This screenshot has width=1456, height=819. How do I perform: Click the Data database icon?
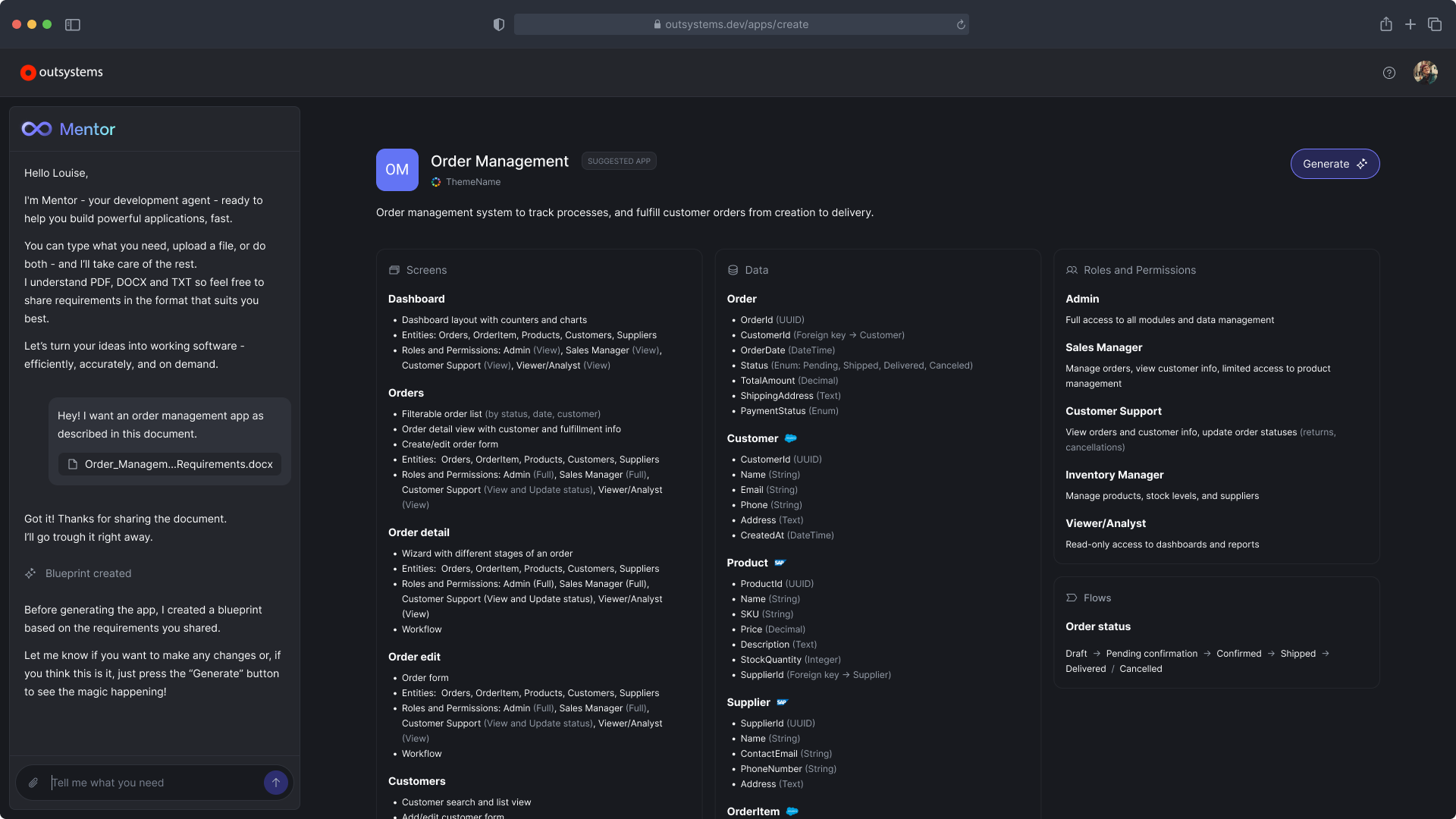coord(733,270)
